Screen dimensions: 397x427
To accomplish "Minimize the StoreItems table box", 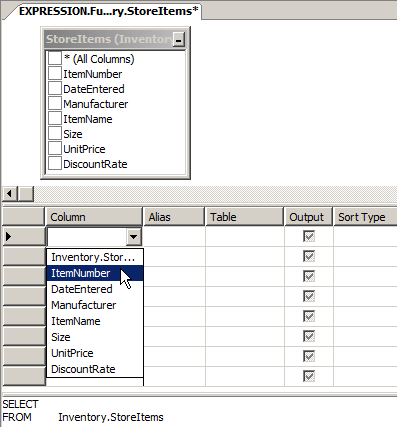I will [179, 40].
